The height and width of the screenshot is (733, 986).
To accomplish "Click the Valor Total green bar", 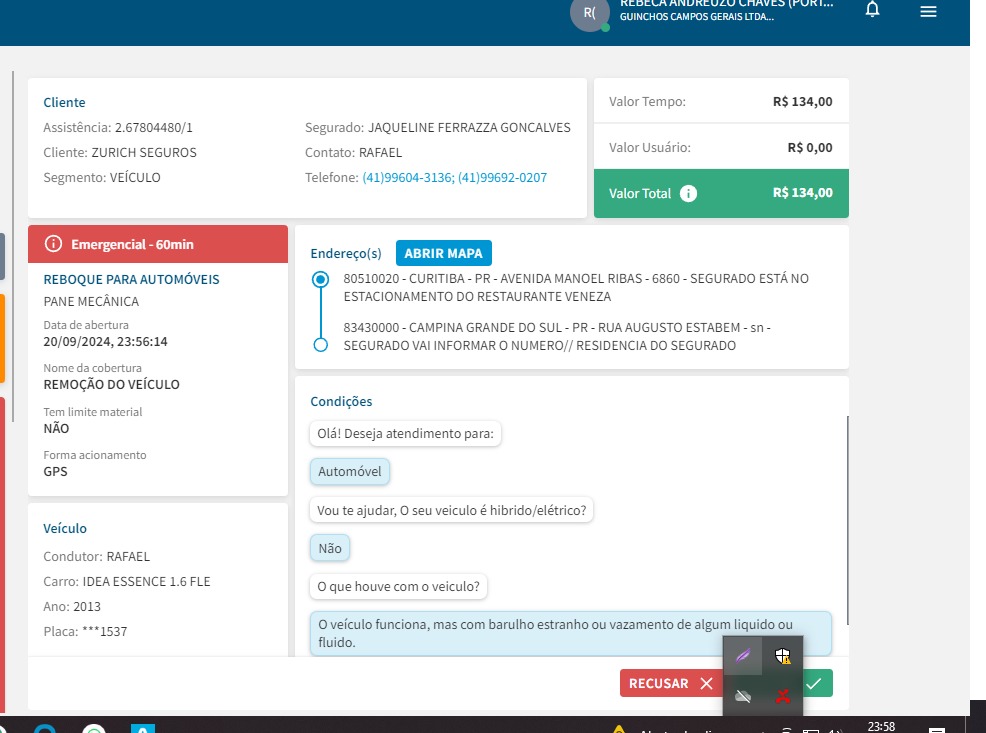I will click(721, 194).
